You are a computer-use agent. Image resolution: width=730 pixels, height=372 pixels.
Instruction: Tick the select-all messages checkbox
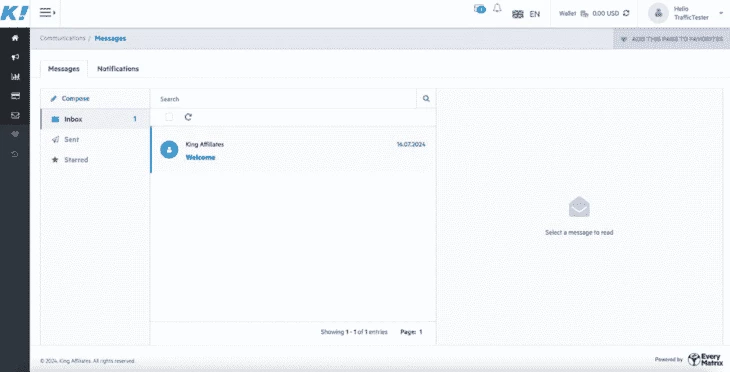click(169, 117)
